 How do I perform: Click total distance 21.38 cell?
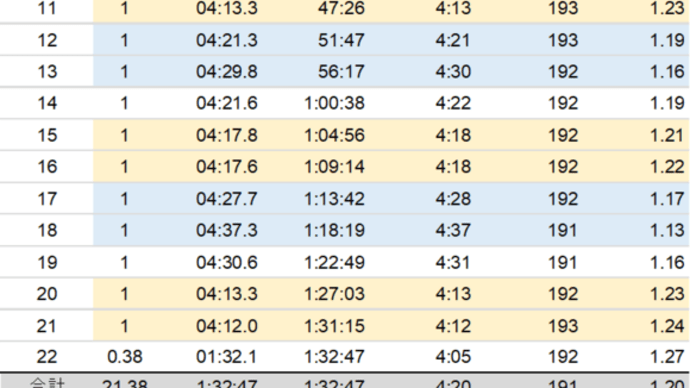coord(125,383)
